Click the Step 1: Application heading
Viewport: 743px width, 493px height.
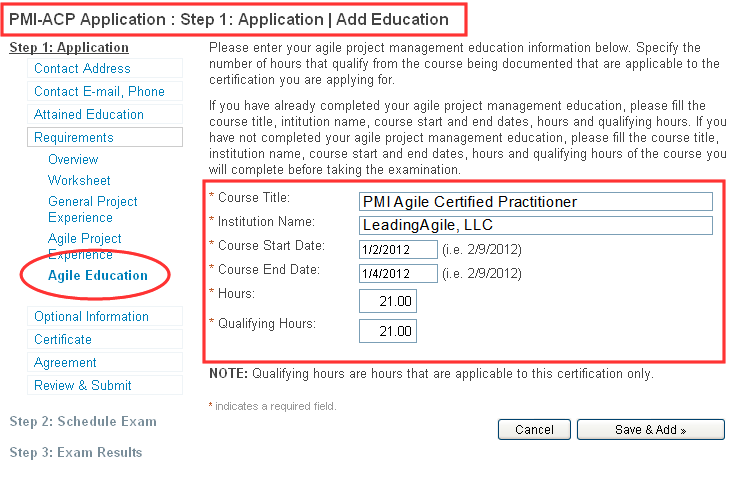point(69,47)
